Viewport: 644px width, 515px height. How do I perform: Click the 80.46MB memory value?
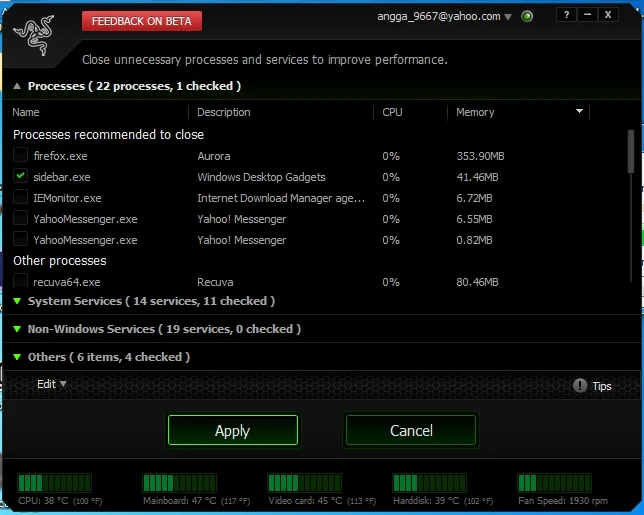coord(477,282)
